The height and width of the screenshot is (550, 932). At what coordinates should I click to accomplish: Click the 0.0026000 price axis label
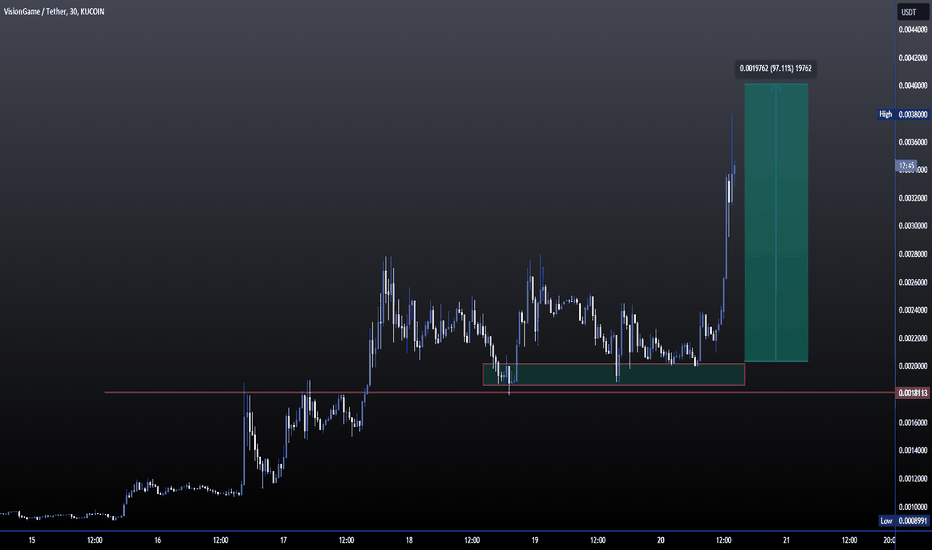click(x=912, y=282)
